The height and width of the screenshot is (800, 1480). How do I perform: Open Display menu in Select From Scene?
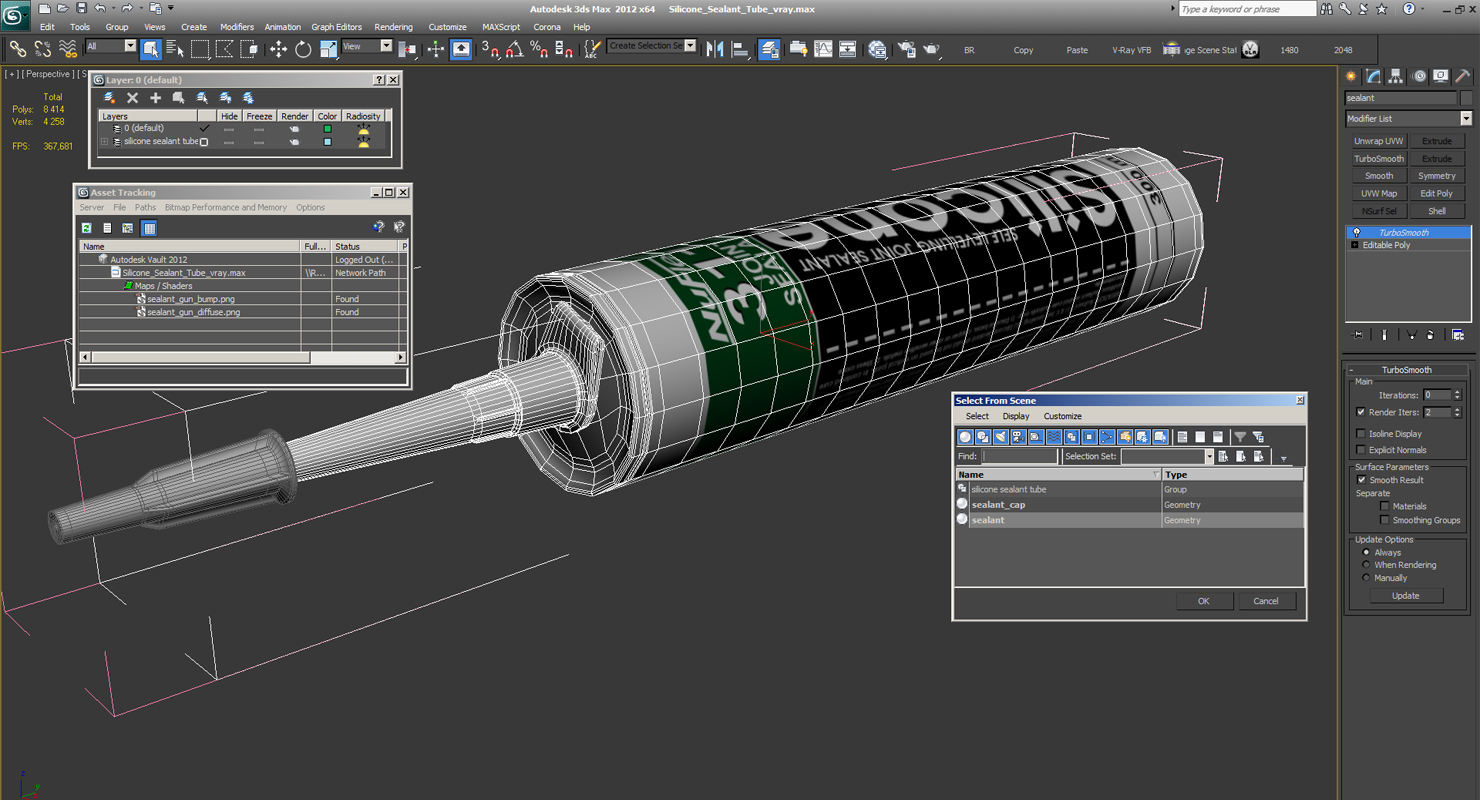click(x=1016, y=416)
